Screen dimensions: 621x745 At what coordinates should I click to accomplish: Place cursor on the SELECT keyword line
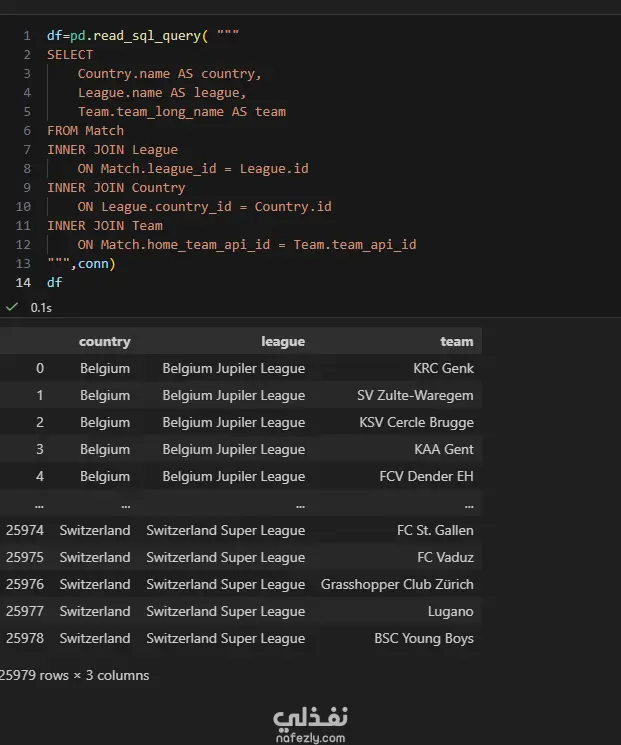[x=70, y=55]
